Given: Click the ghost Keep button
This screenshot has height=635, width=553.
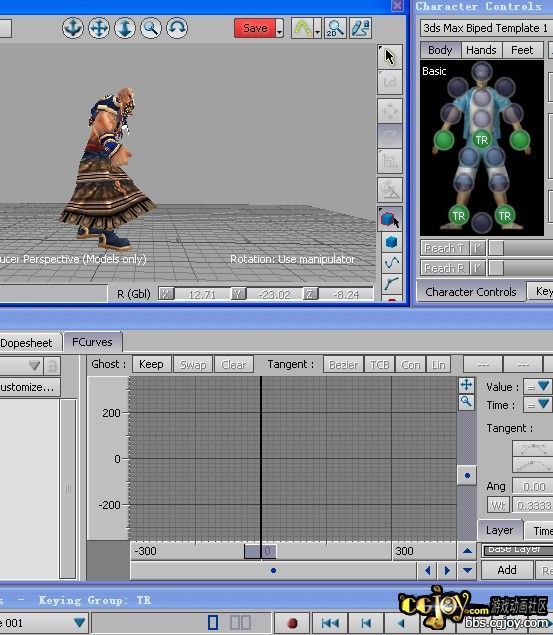Looking at the screenshot, I should (151, 364).
